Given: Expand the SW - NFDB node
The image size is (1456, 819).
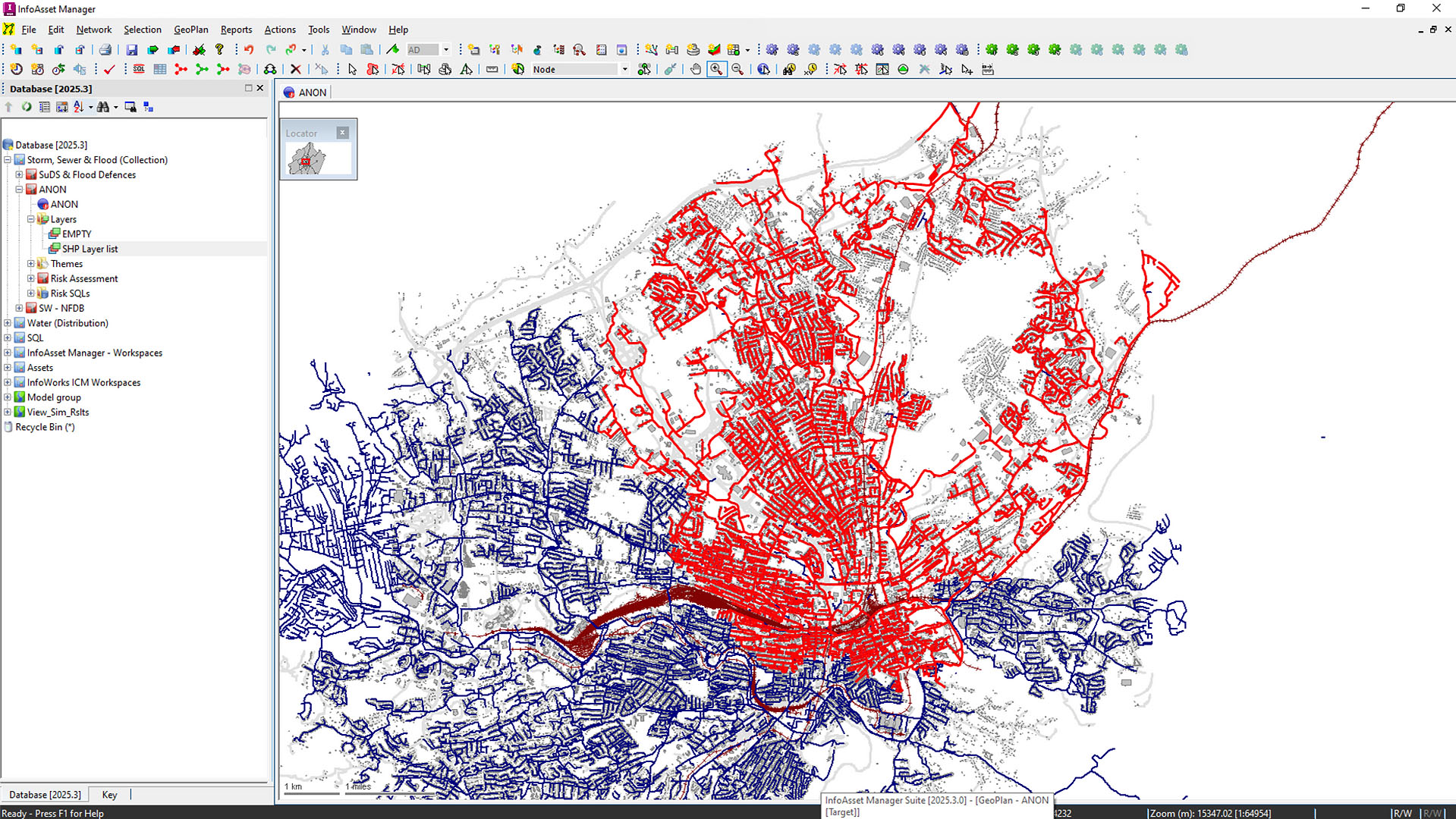Looking at the screenshot, I should point(20,309).
